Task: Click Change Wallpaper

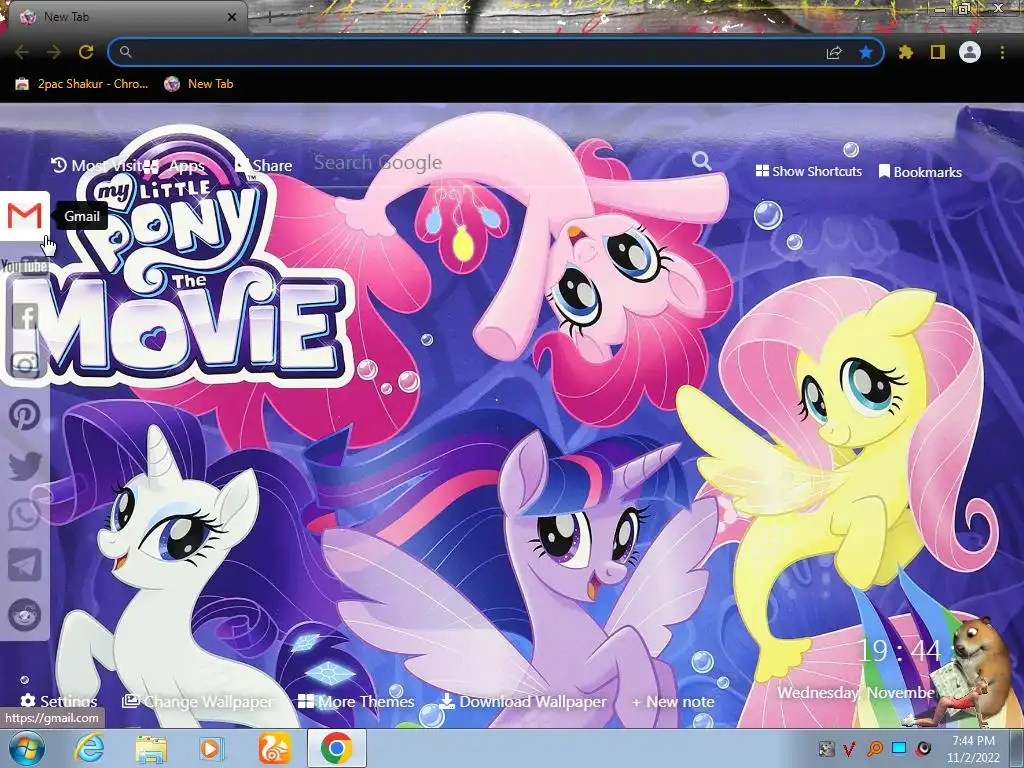Action: pyautogui.click(x=198, y=701)
